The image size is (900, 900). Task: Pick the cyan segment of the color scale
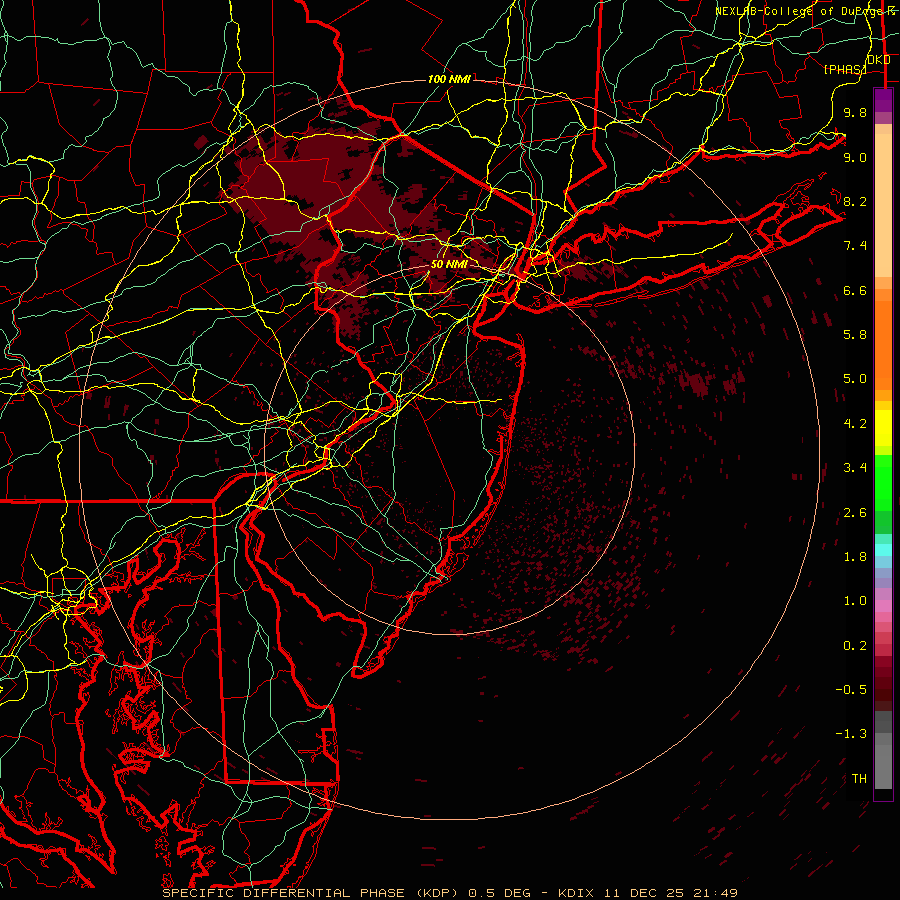pos(883,550)
